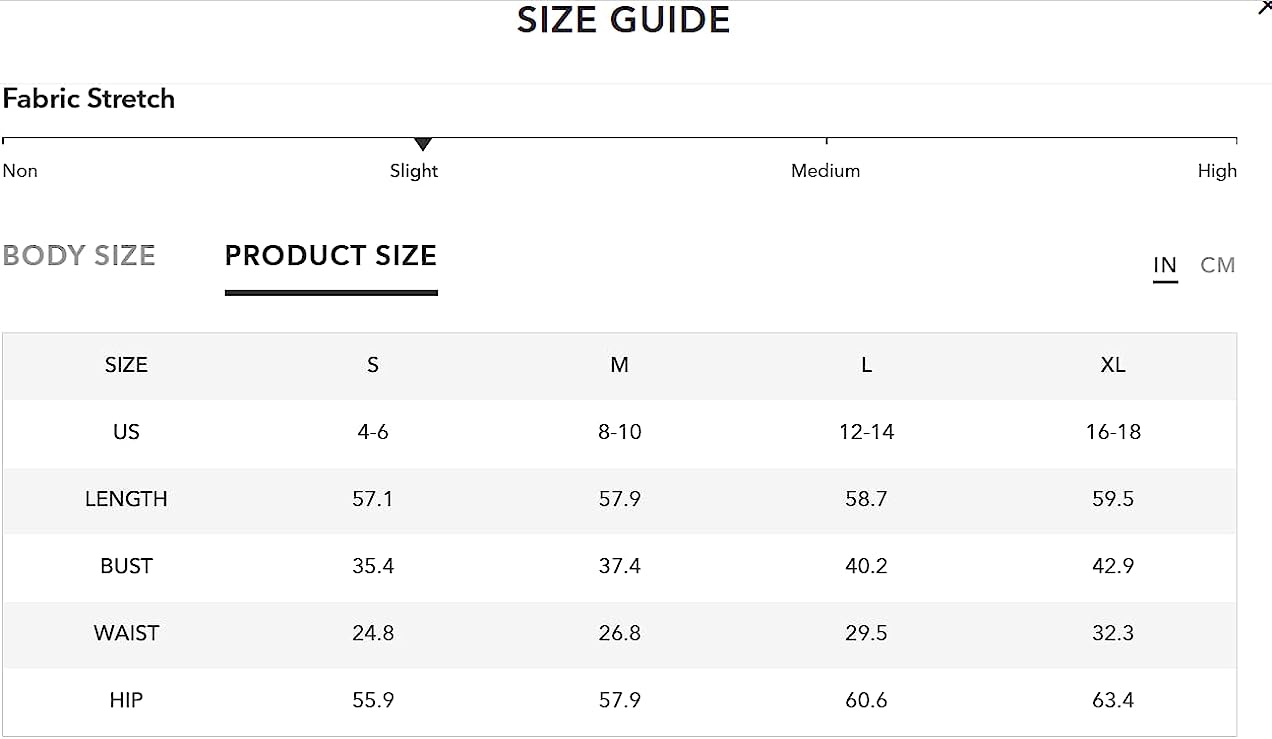The width and height of the screenshot is (1272, 739).
Task: Click the Fabric Stretch heading
Action: coord(89,98)
